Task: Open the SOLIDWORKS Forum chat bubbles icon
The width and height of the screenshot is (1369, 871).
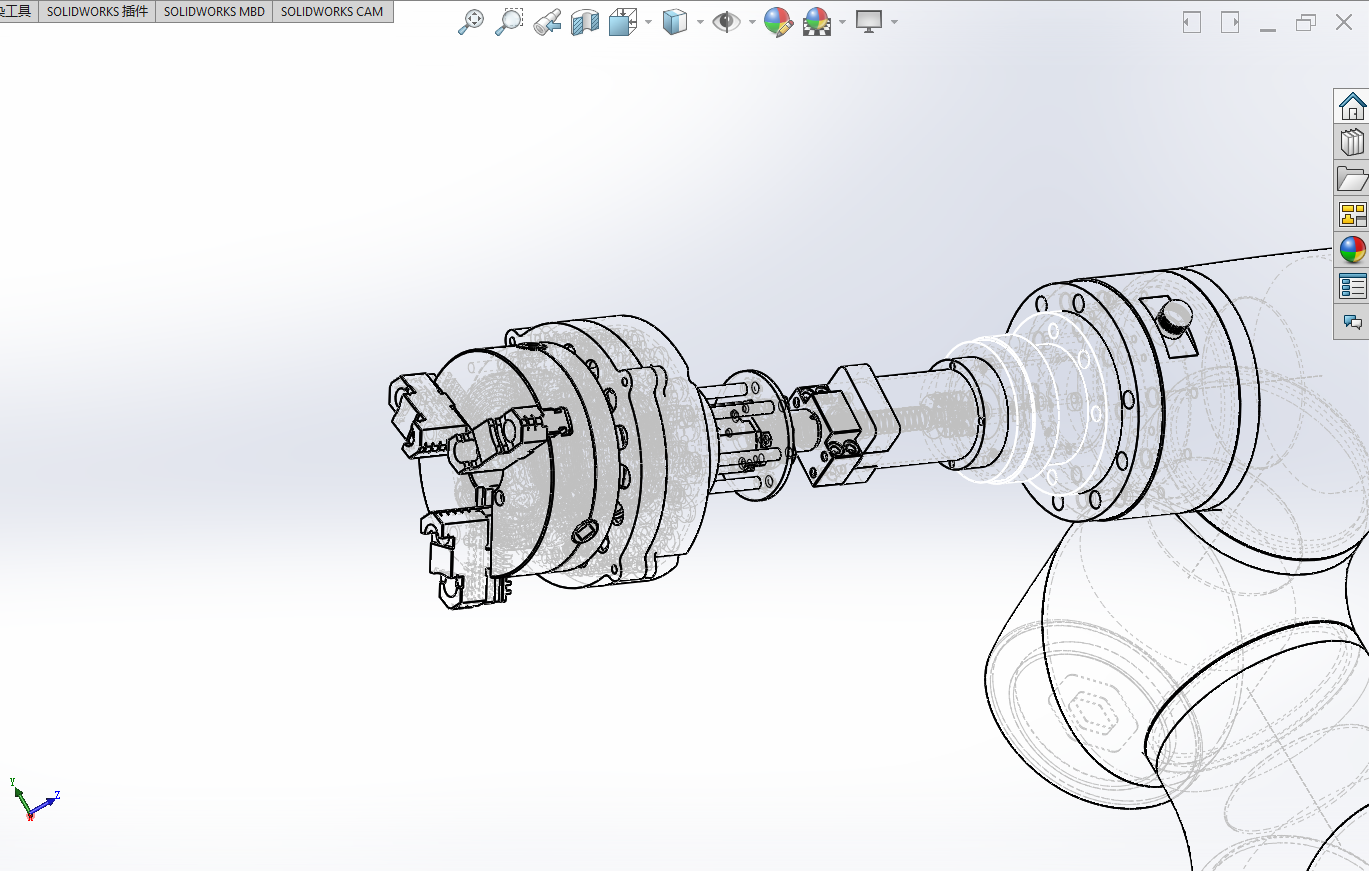Action: [x=1352, y=322]
